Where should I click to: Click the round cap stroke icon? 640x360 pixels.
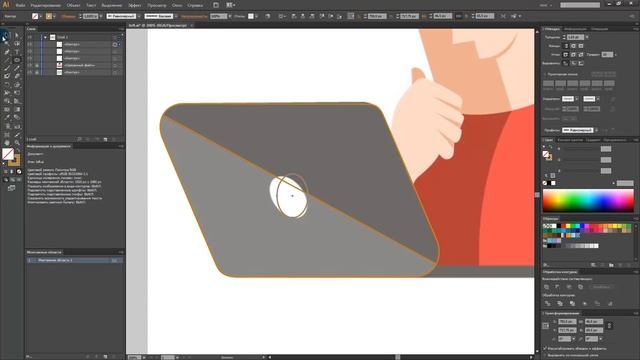click(573, 46)
